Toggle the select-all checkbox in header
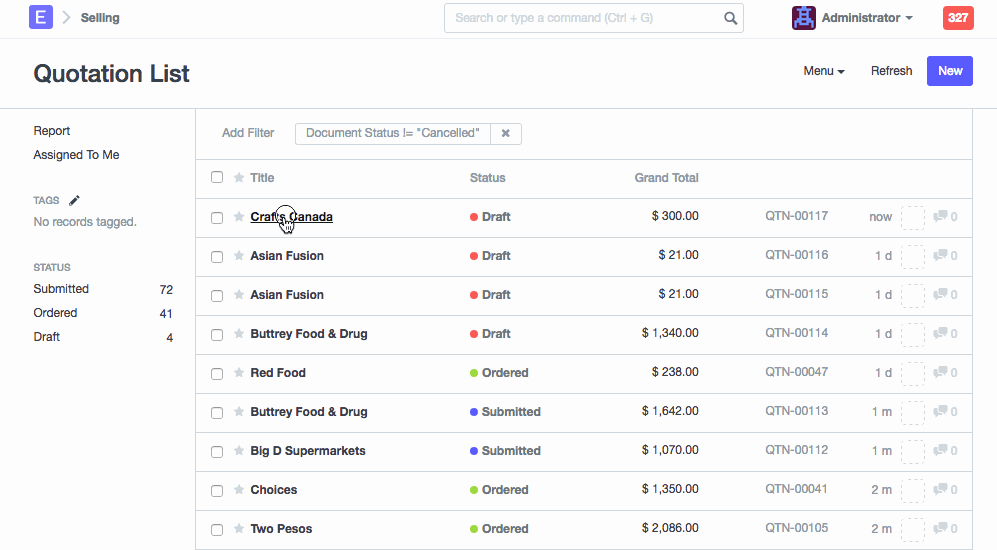The width and height of the screenshot is (997, 550). 217,178
